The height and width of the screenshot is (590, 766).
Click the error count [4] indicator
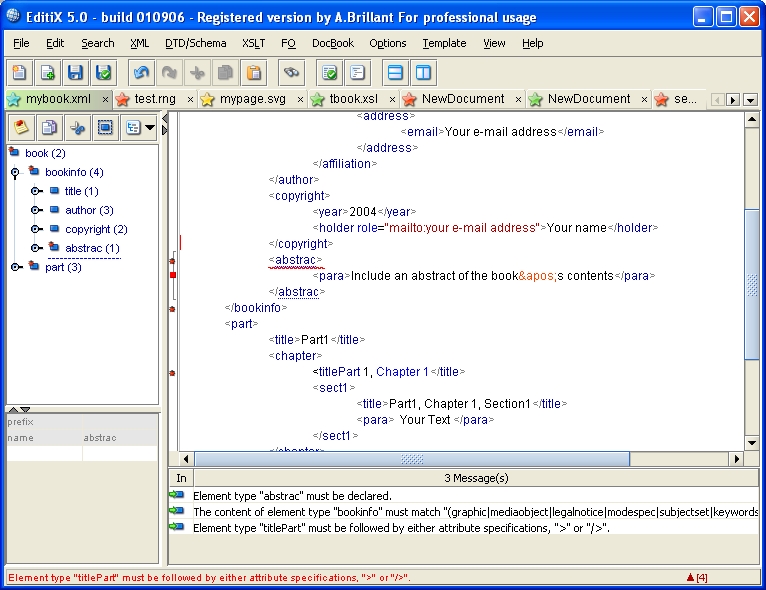pyautogui.click(x=697, y=578)
